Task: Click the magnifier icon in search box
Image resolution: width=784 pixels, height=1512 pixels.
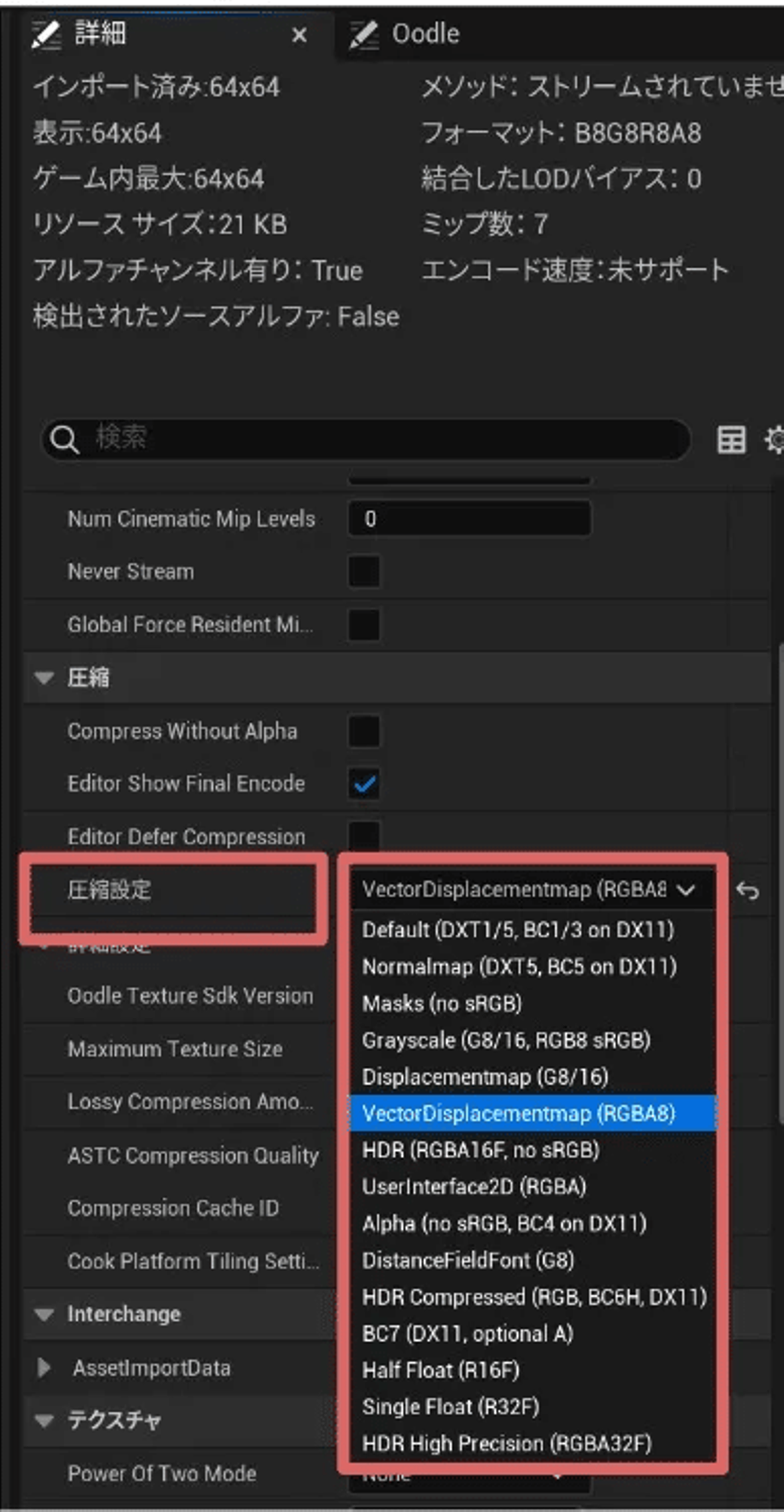Action: point(63,438)
